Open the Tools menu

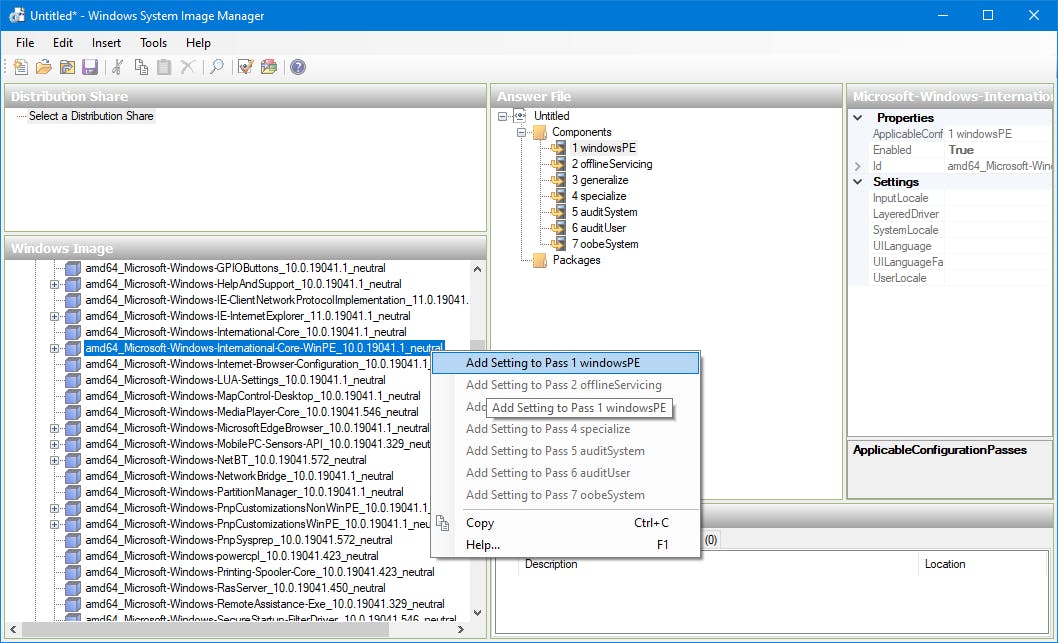click(153, 43)
